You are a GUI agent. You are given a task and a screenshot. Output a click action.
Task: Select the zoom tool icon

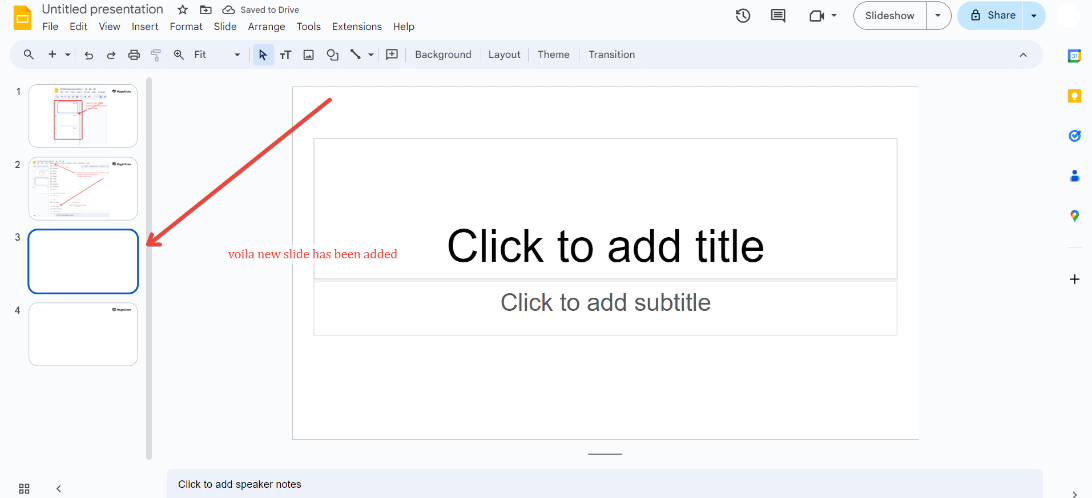[179, 54]
